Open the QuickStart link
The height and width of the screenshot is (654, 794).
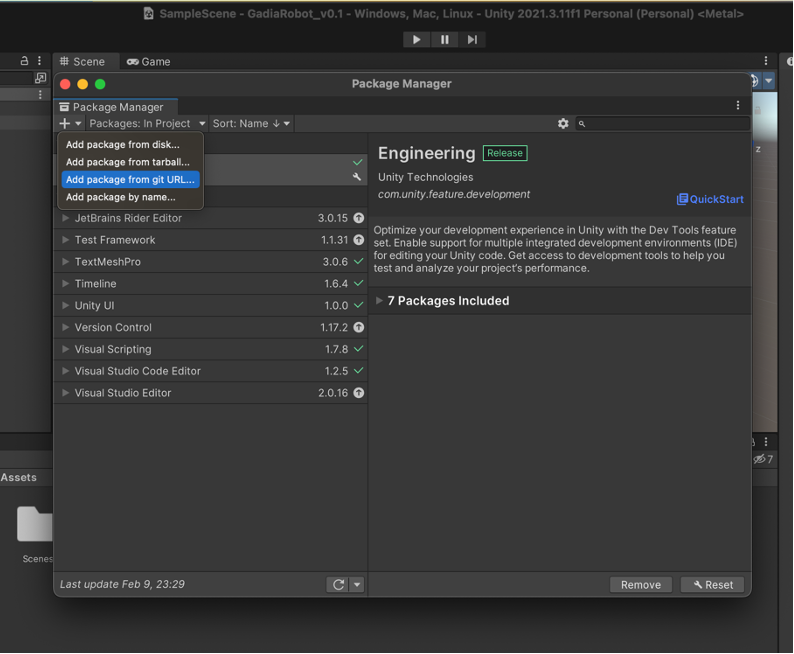coord(710,199)
